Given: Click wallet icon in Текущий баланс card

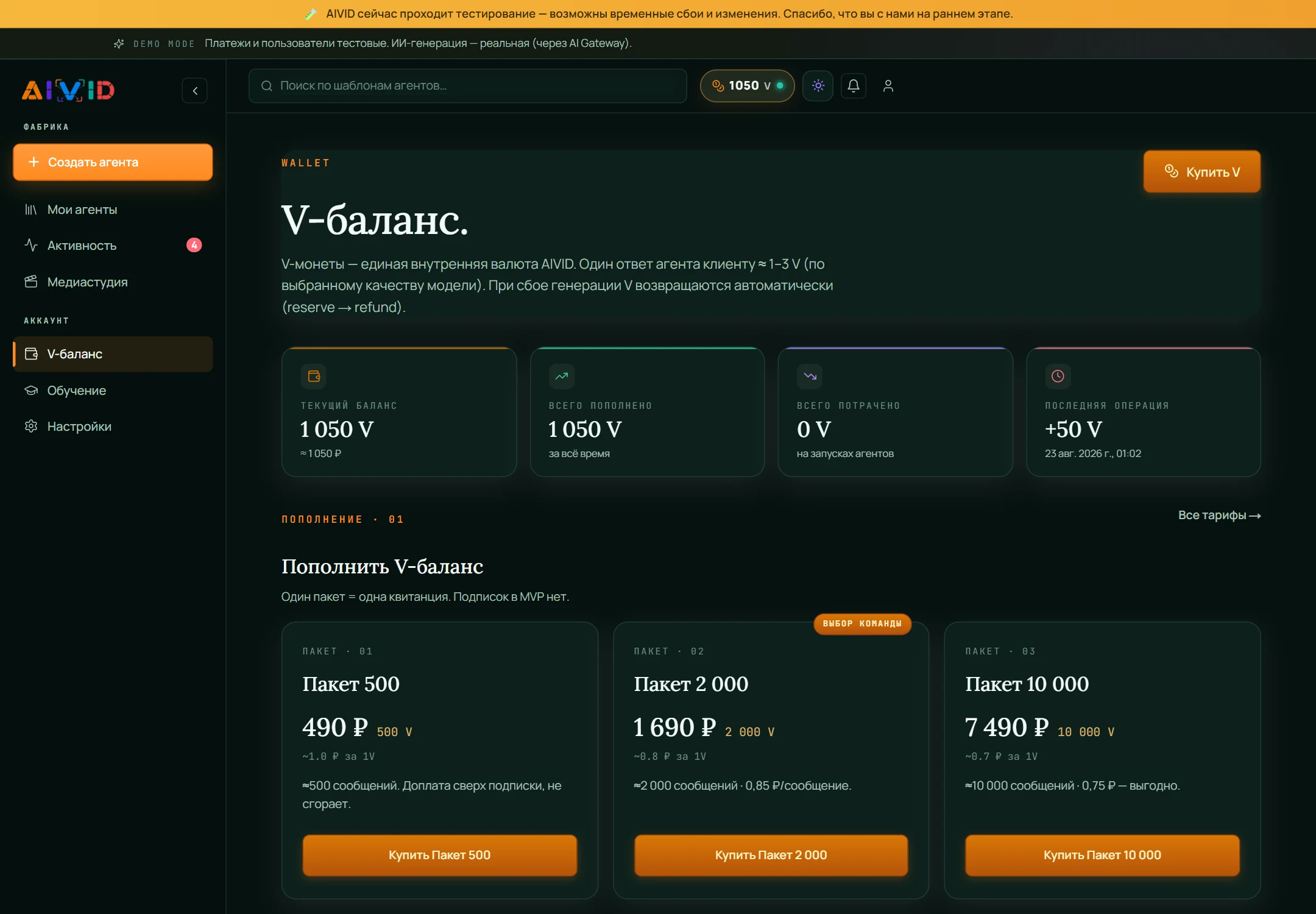Looking at the screenshot, I should (314, 376).
